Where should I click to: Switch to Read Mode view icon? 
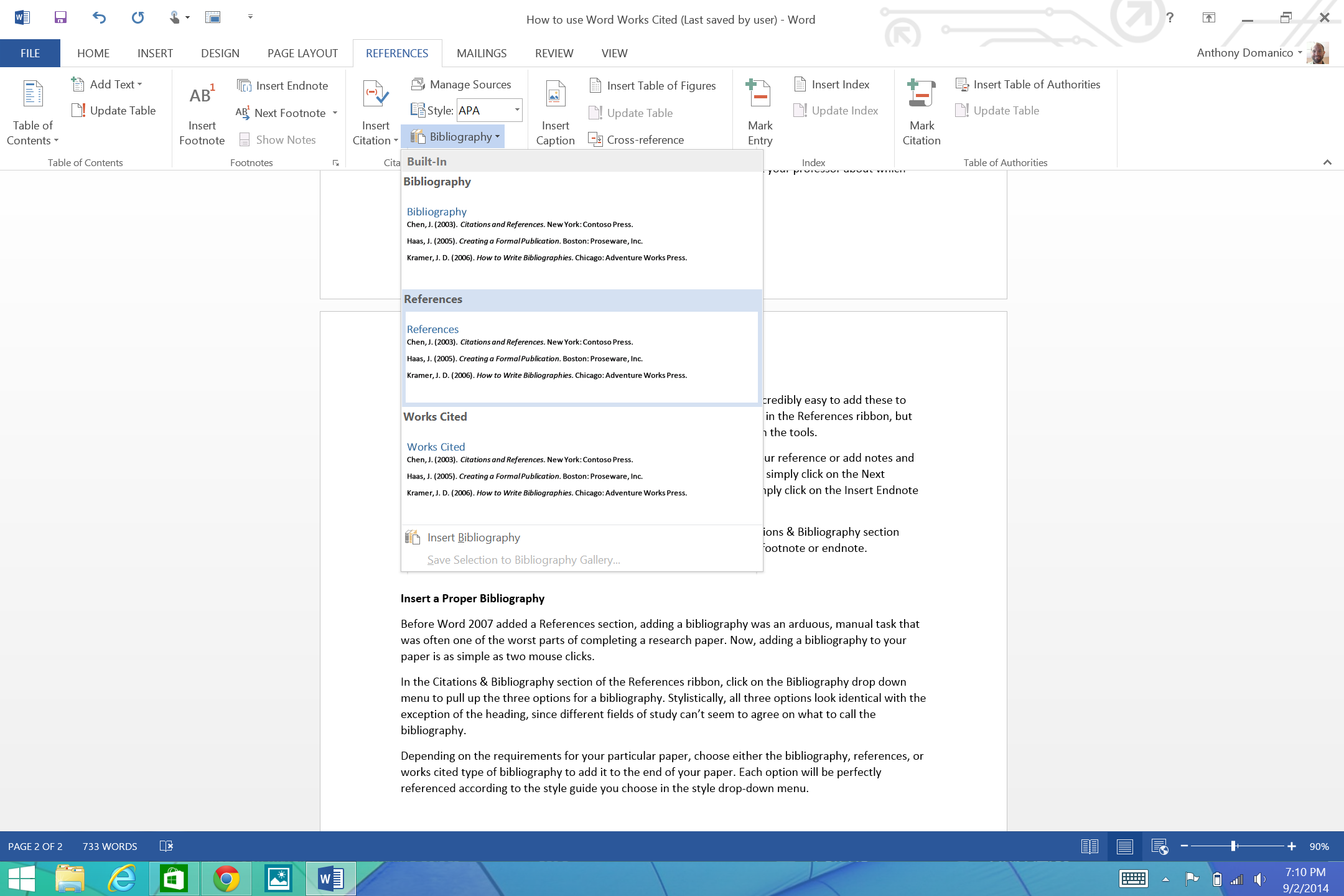tap(1090, 846)
